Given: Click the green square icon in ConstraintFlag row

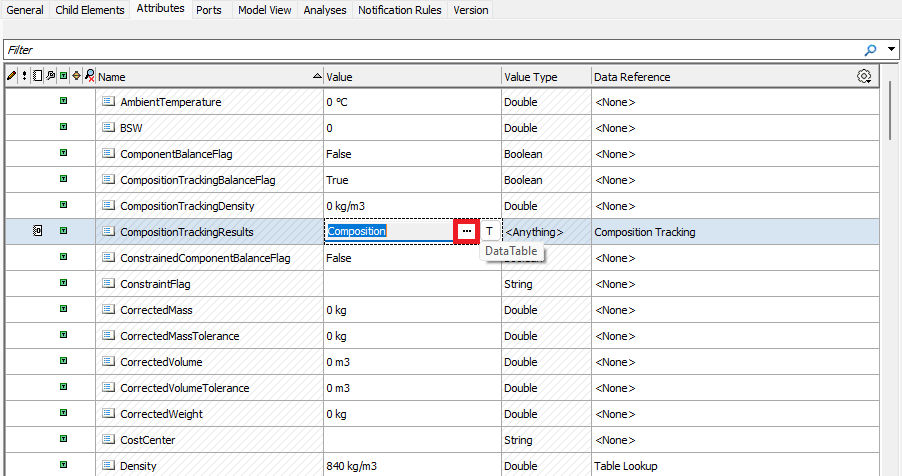Looking at the screenshot, I should click(63, 283).
